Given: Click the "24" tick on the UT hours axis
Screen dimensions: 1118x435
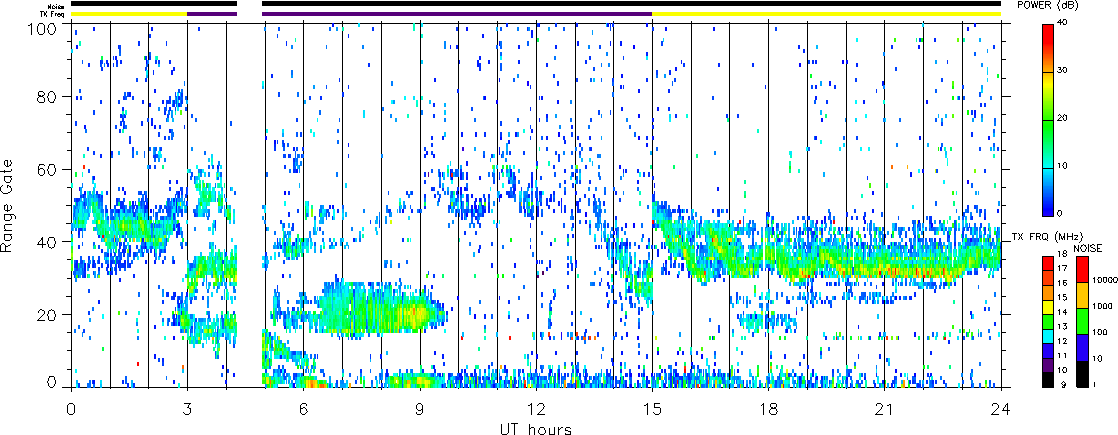Looking at the screenshot, I should (1001, 408).
